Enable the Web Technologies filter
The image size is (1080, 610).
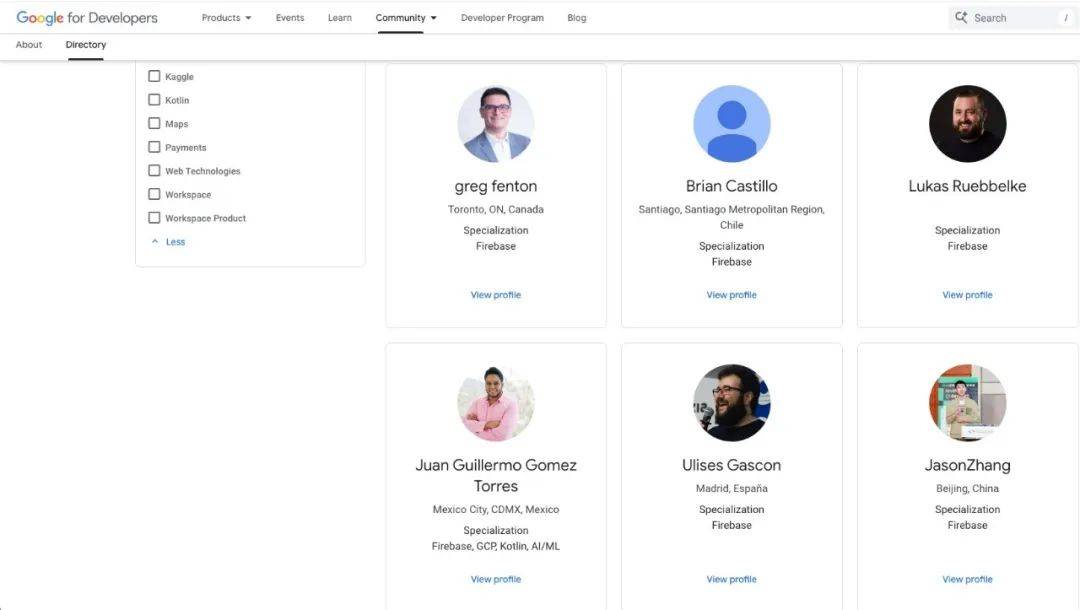[x=155, y=170]
